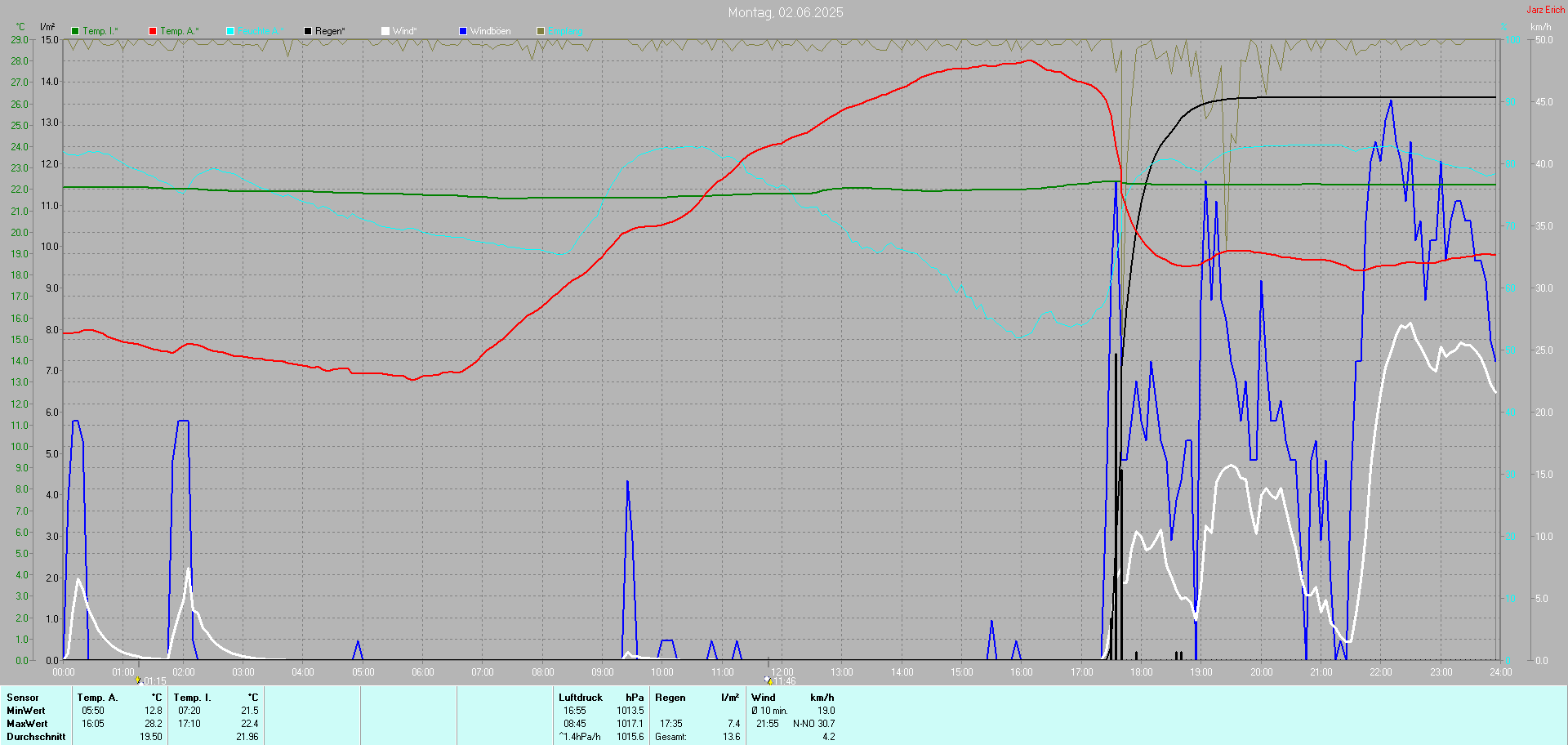The image size is (1568, 745).
Task: Click the cyan Feuchte A. legend square
Action: [230, 31]
